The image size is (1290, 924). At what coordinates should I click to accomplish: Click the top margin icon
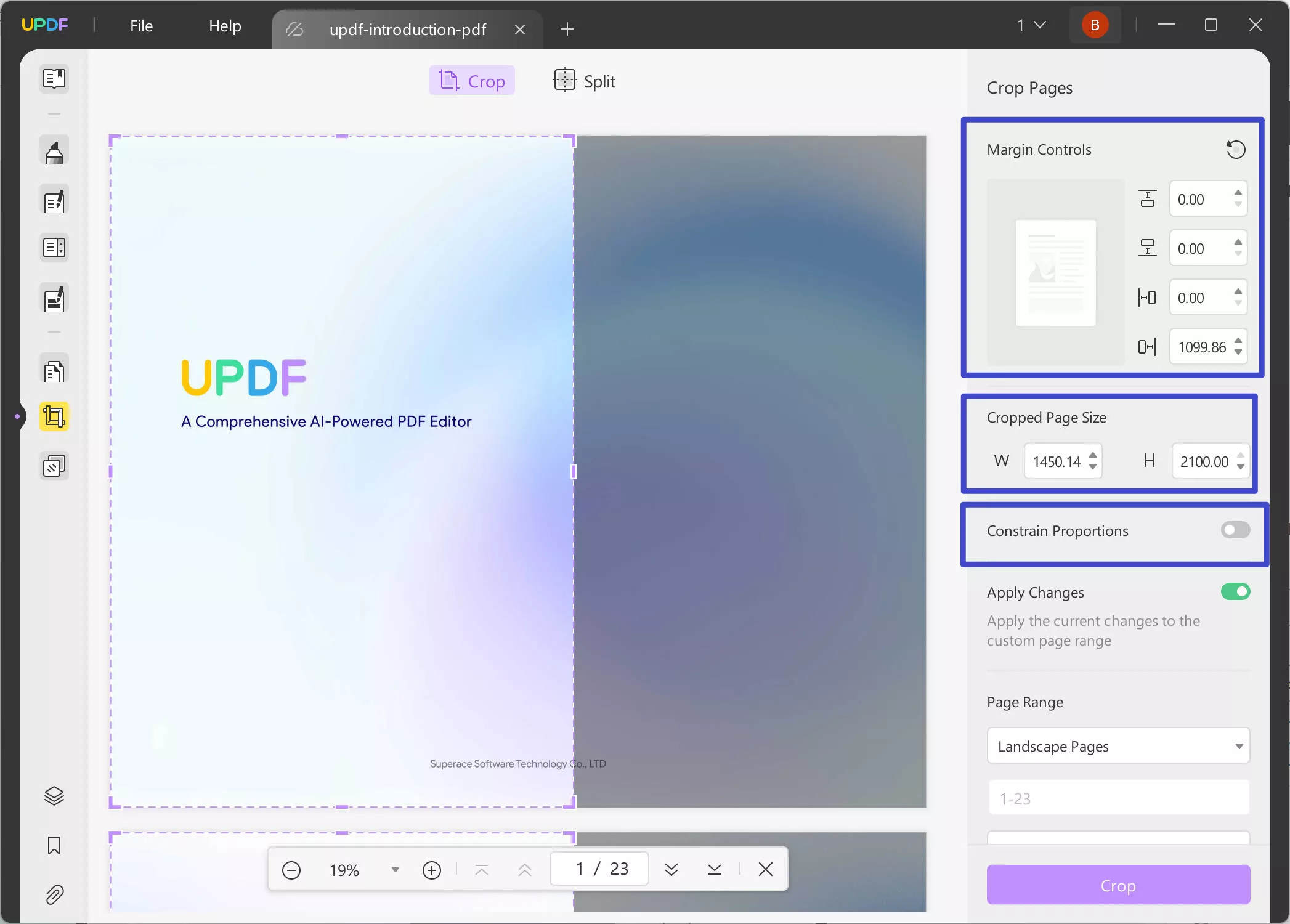[1147, 199]
